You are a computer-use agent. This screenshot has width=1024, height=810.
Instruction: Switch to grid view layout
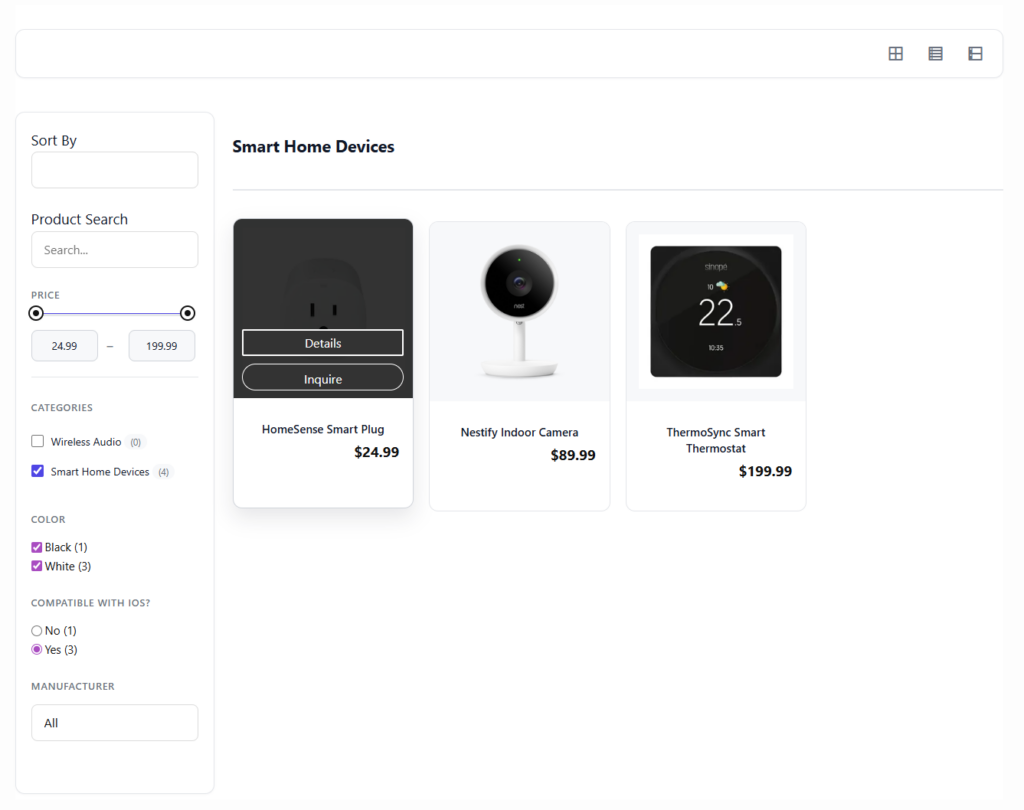coord(895,54)
